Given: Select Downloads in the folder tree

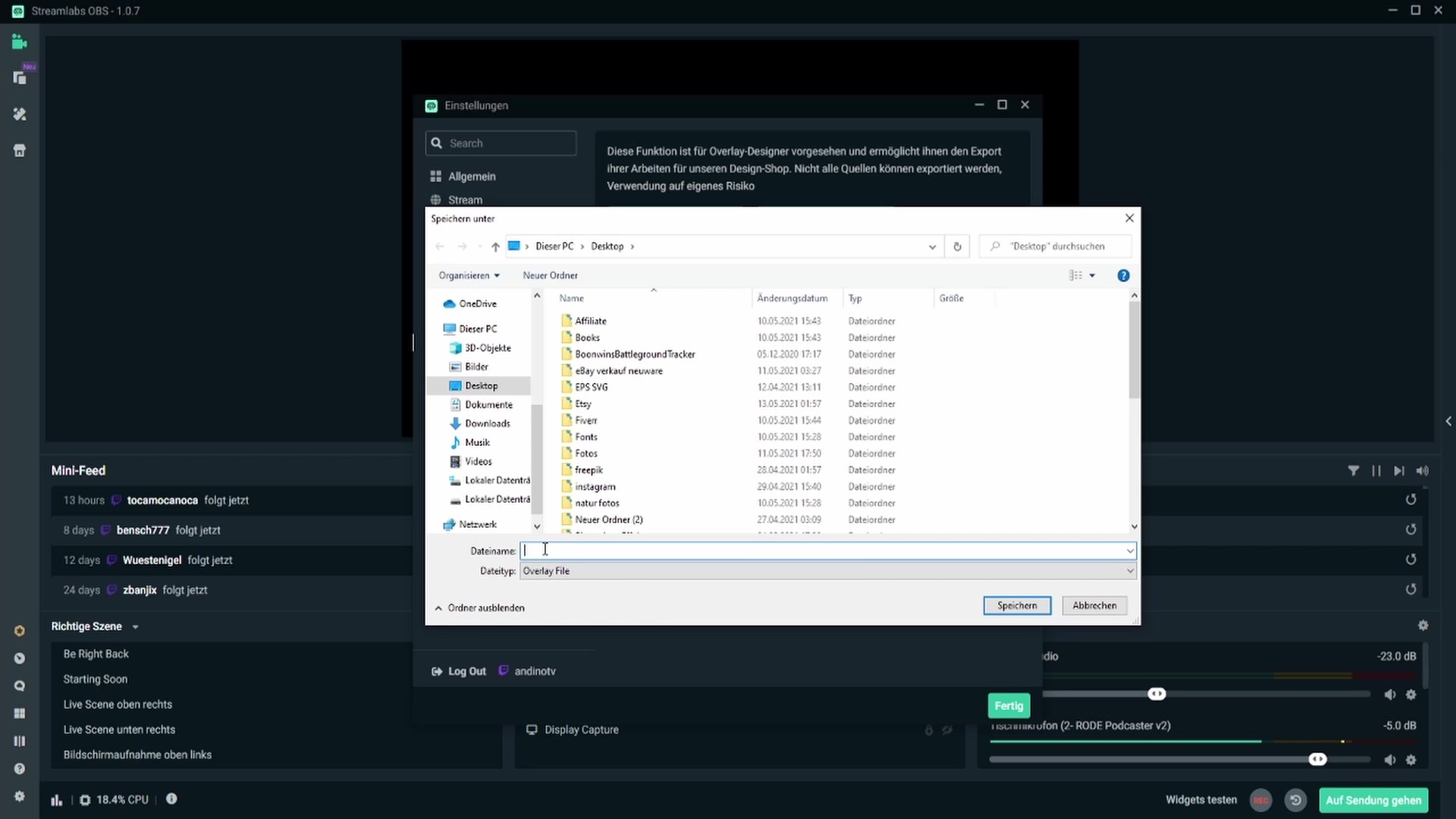Looking at the screenshot, I should tap(487, 424).
